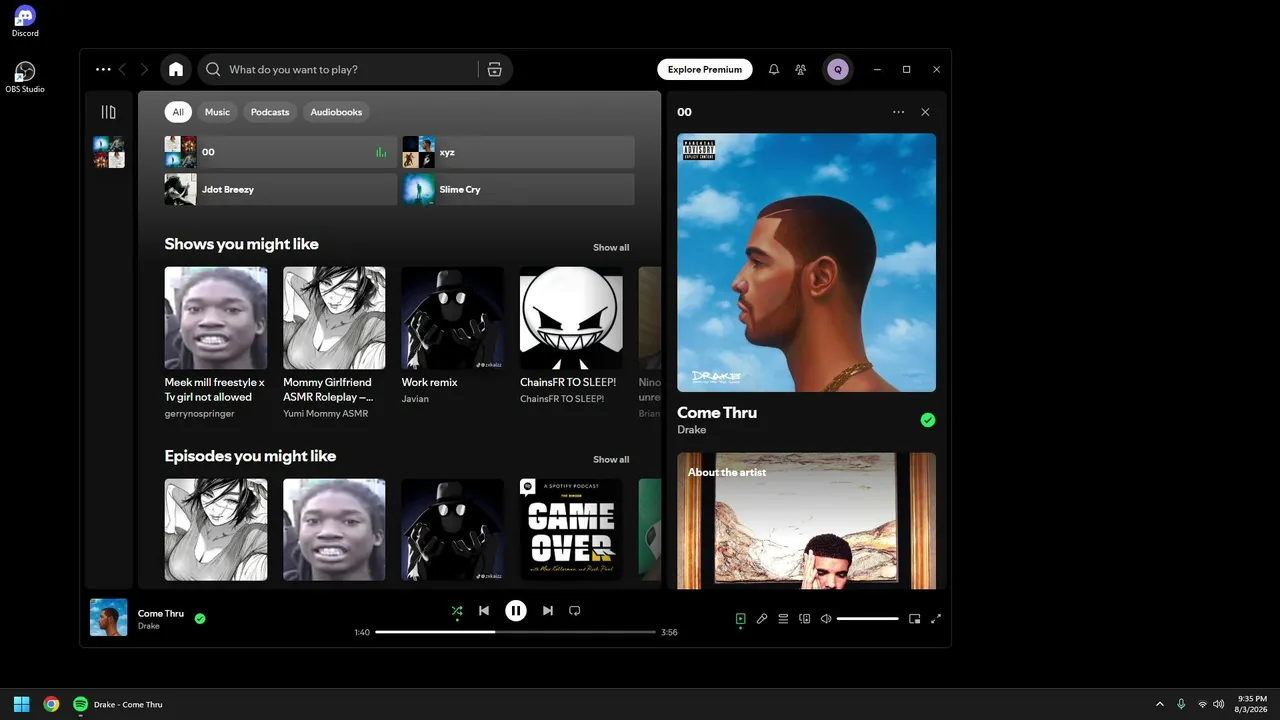1280x720 pixels.
Task: Show lyrics with the microphone icon
Action: click(762, 619)
